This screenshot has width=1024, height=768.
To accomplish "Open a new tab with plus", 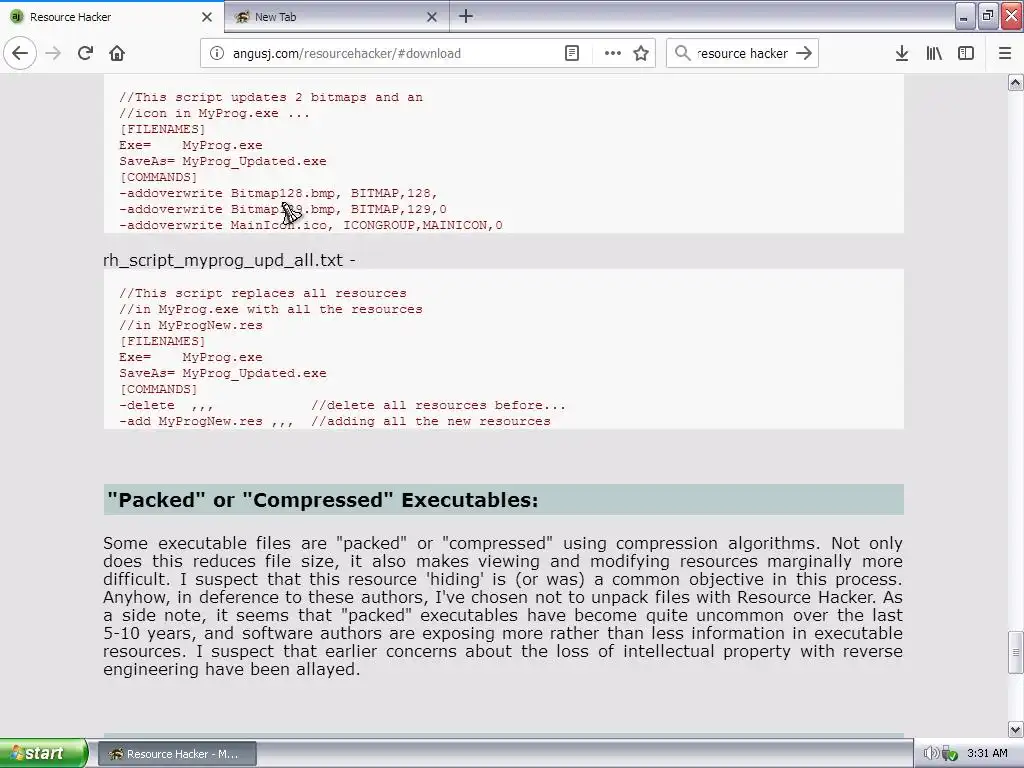I will (x=466, y=16).
